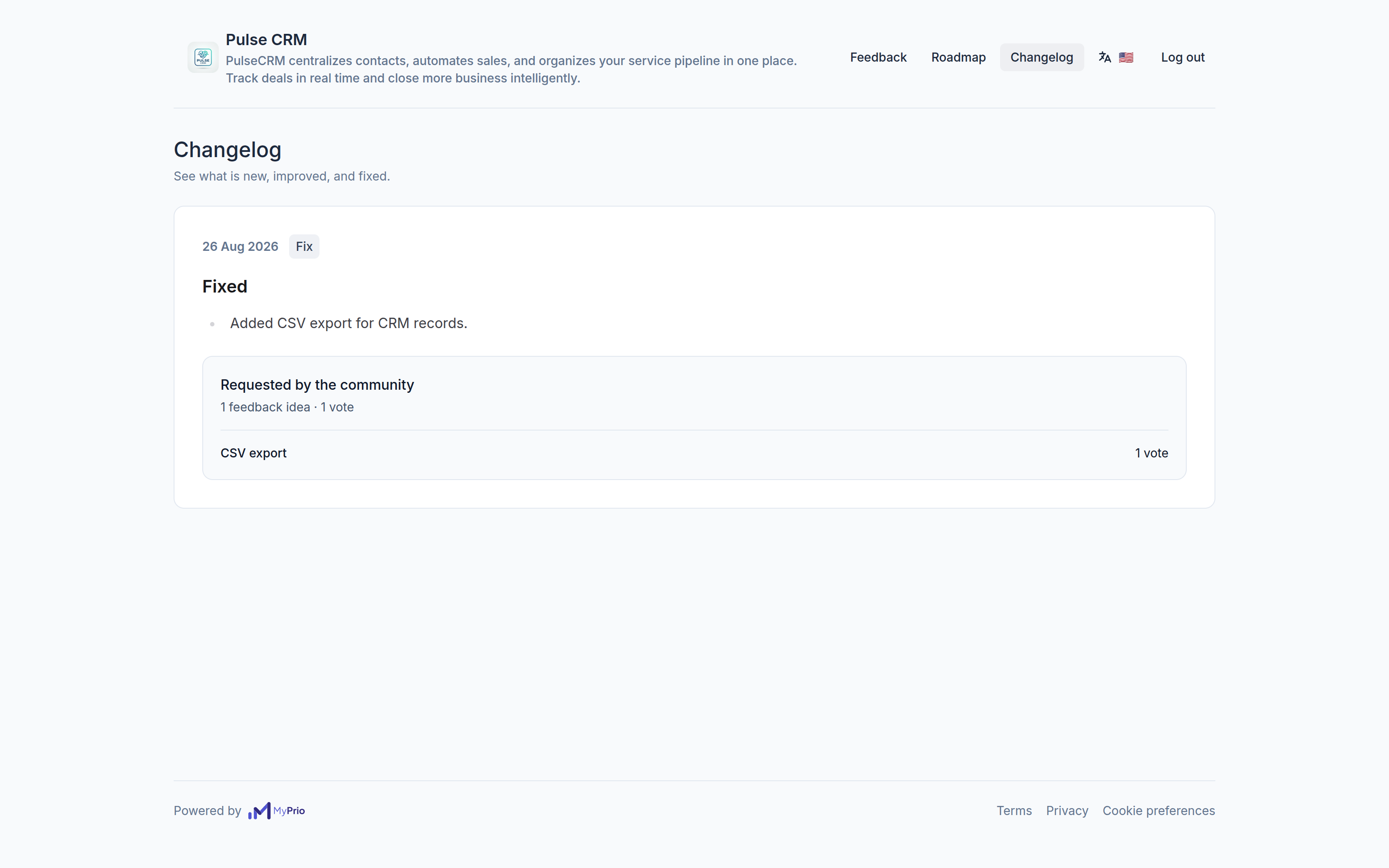Click 'Requested by the community' heading

(x=317, y=385)
